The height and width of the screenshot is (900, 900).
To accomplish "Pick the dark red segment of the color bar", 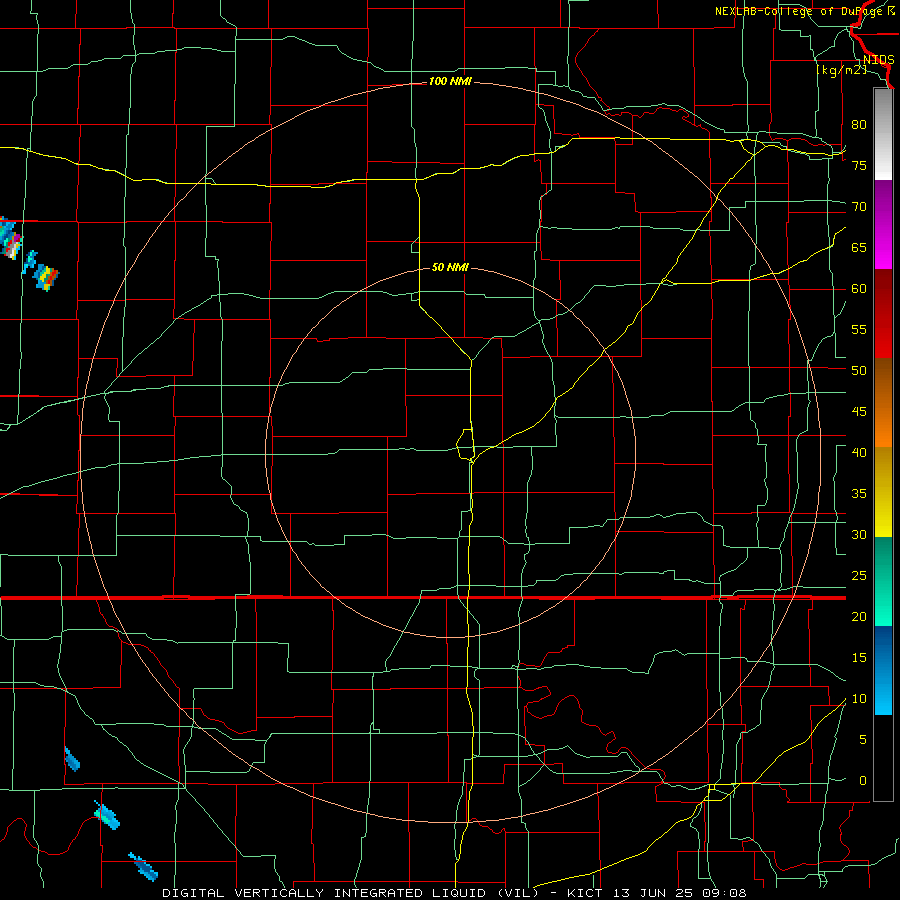I will coord(883,313).
